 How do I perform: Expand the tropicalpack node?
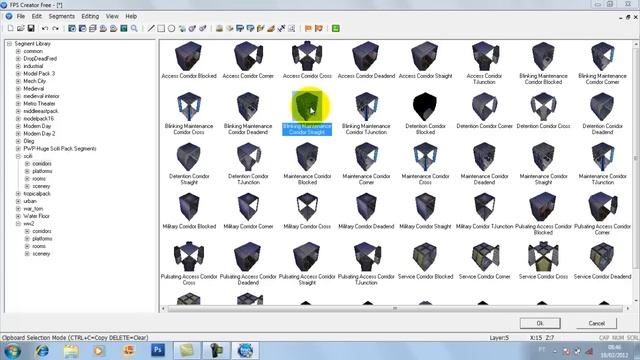pyautogui.click(x=18, y=193)
